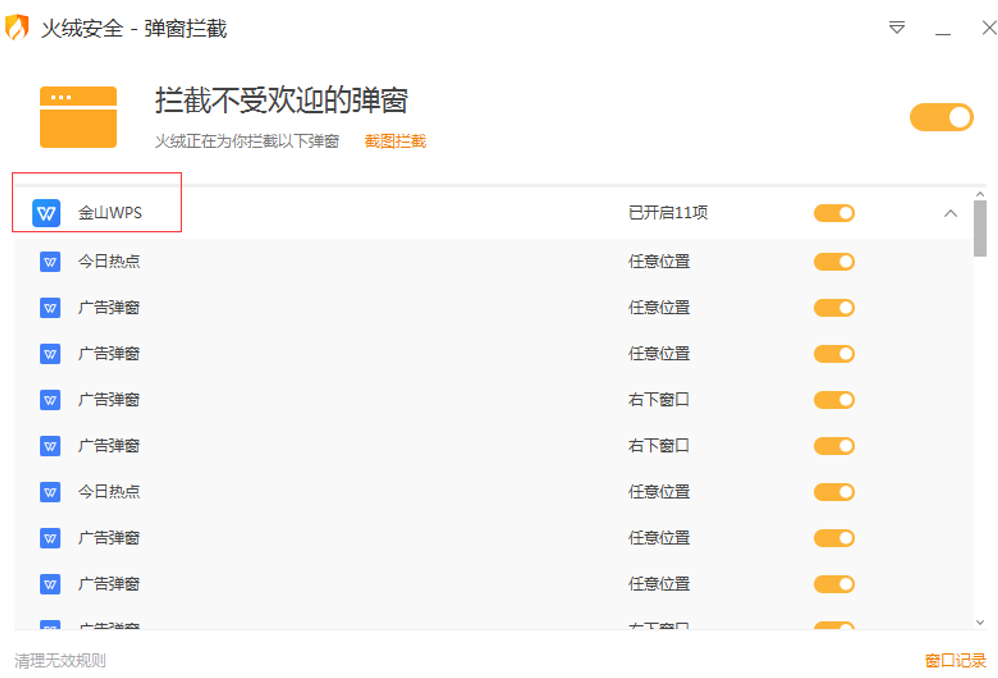Click the 清理无效规则 link
This screenshot has width=998, height=678.
60,661
